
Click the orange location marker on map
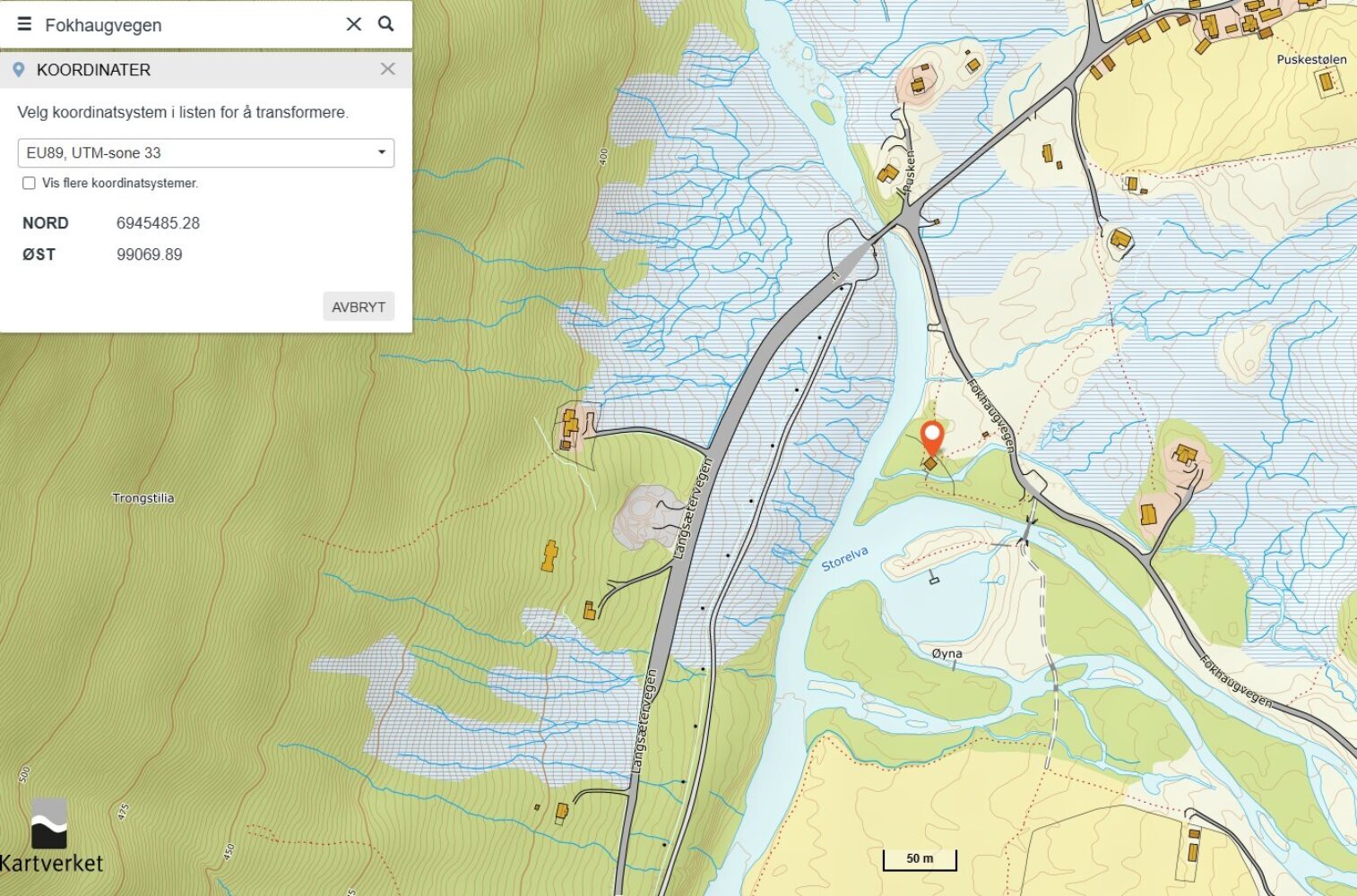point(932,438)
